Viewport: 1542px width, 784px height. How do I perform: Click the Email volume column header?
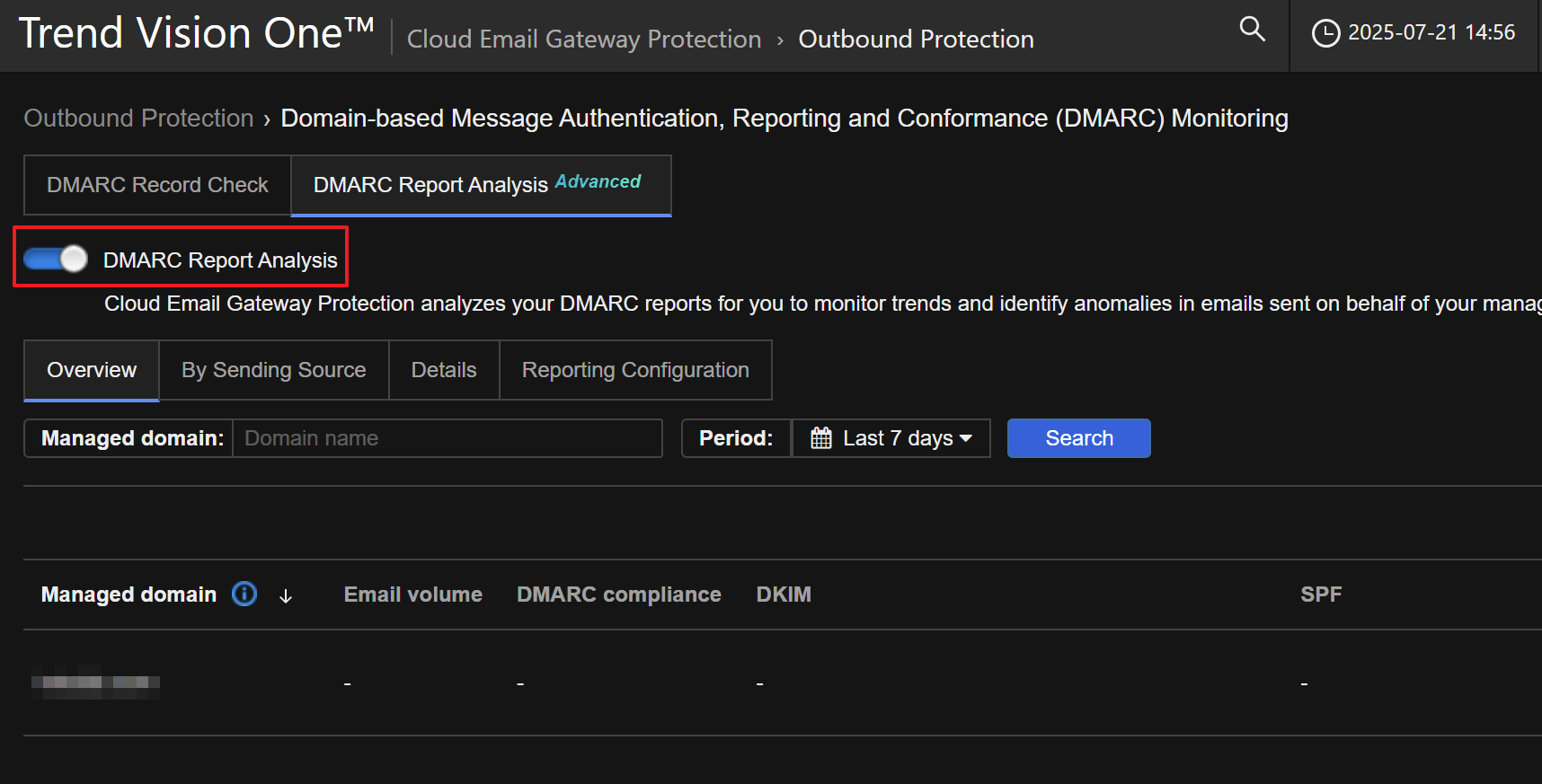tap(412, 595)
